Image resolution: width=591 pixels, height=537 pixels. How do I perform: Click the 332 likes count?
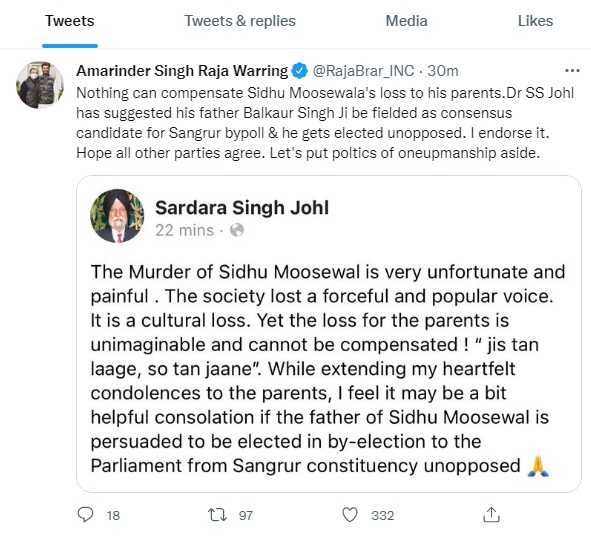383,515
